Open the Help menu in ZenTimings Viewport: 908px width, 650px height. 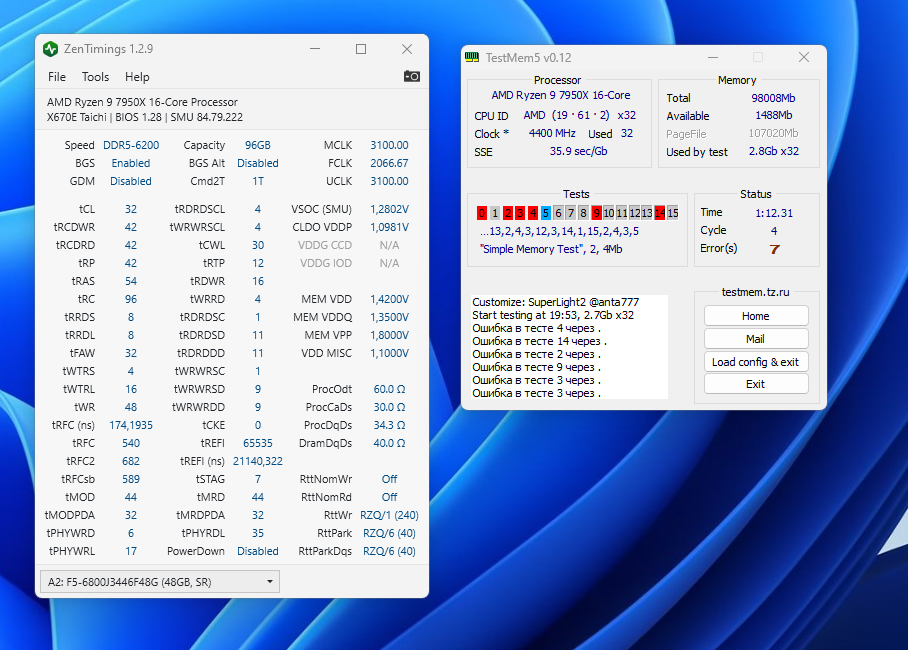137,76
